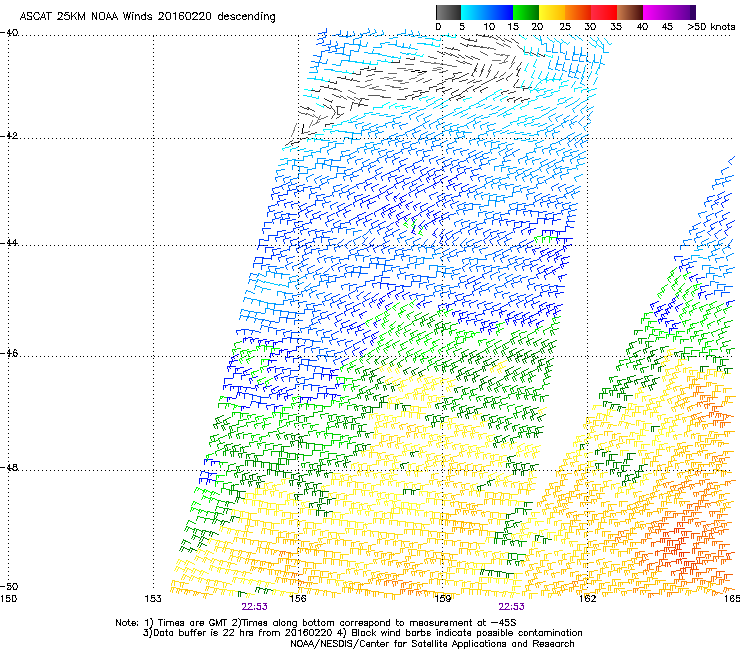The image size is (740, 650).
Task: Click the red 30-35 knots legend swatch
Action: tap(604, 12)
